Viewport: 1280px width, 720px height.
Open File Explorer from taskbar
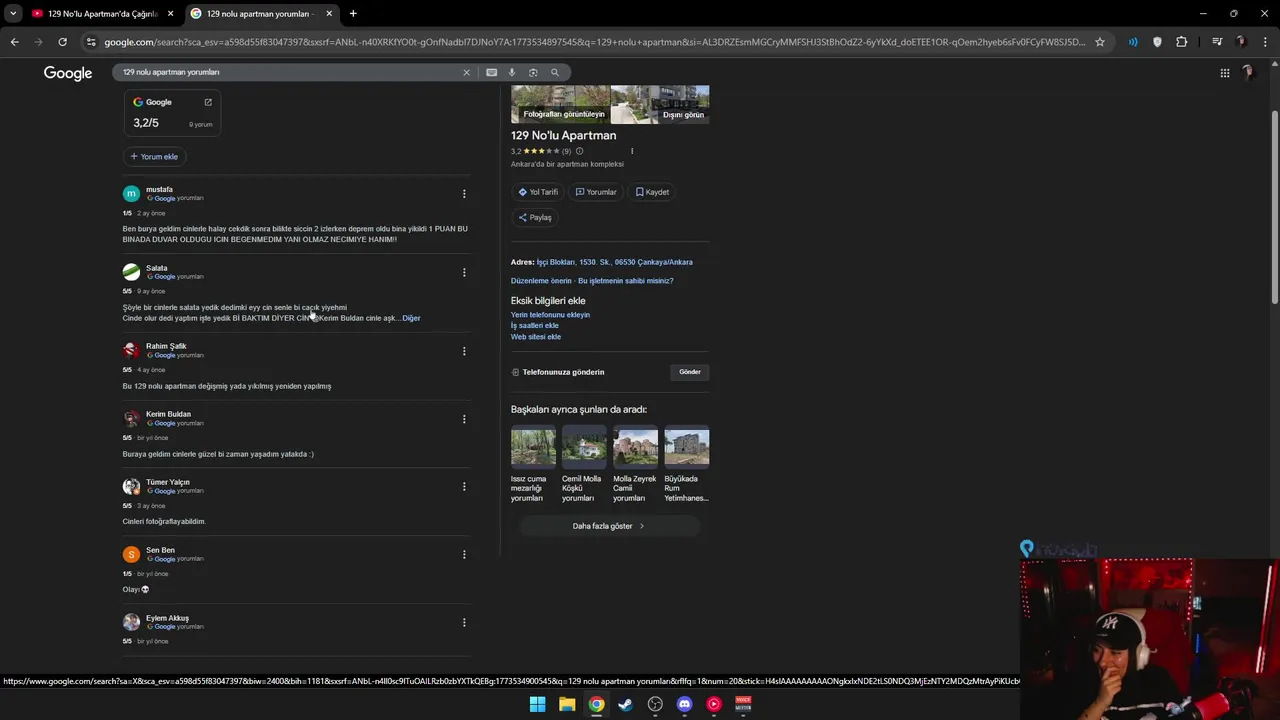tap(567, 704)
